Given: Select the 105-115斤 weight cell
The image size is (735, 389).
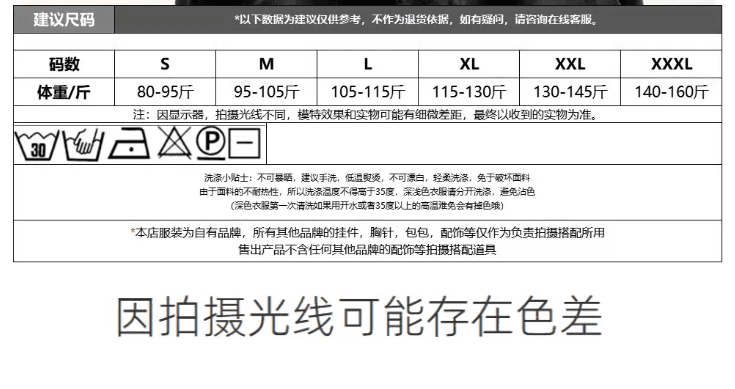Looking at the screenshot, I should (x=368, y=92).
